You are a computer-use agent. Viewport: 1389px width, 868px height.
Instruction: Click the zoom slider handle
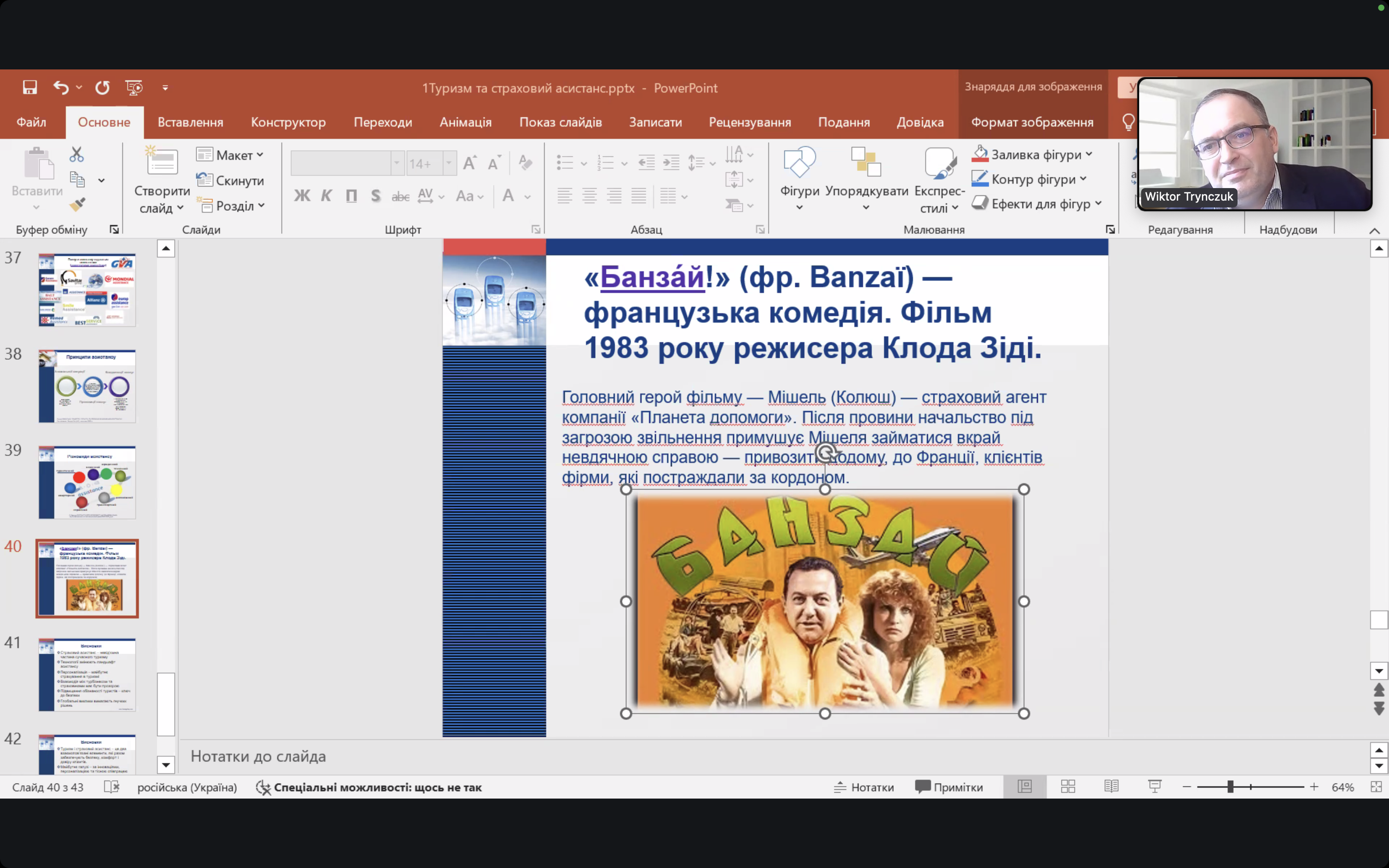[1231, 787]
